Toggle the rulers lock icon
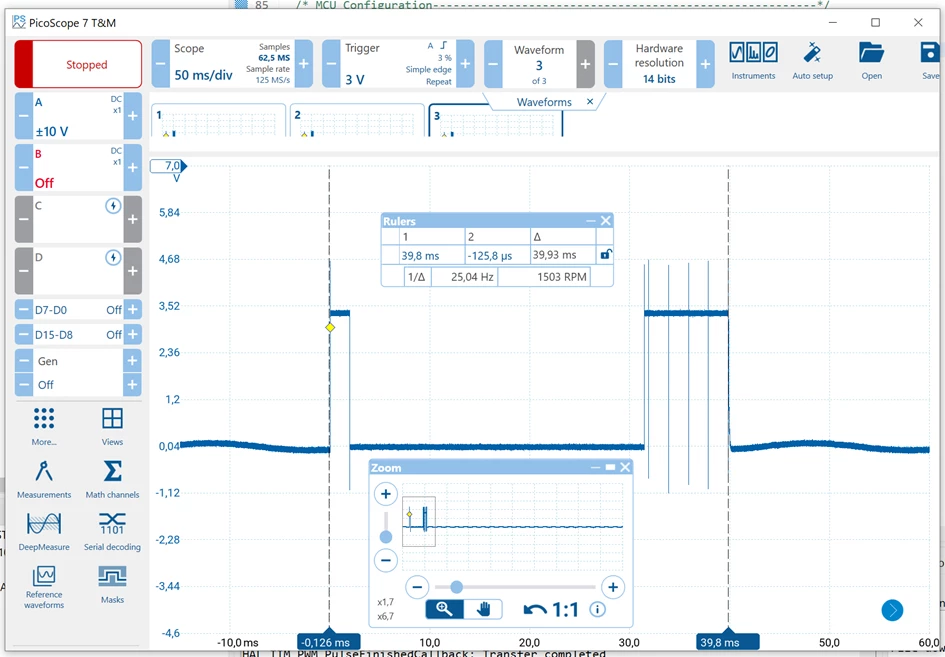Image resolution: width=945 pixels, height=657 pixels. [605, 255]
